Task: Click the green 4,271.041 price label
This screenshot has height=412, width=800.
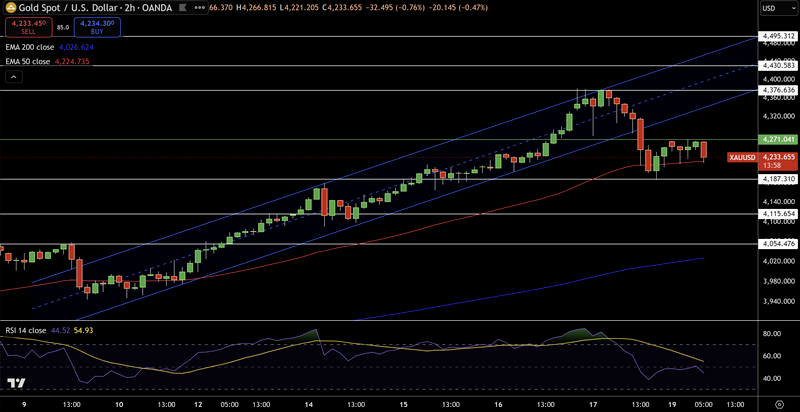Action: point(776,139)
